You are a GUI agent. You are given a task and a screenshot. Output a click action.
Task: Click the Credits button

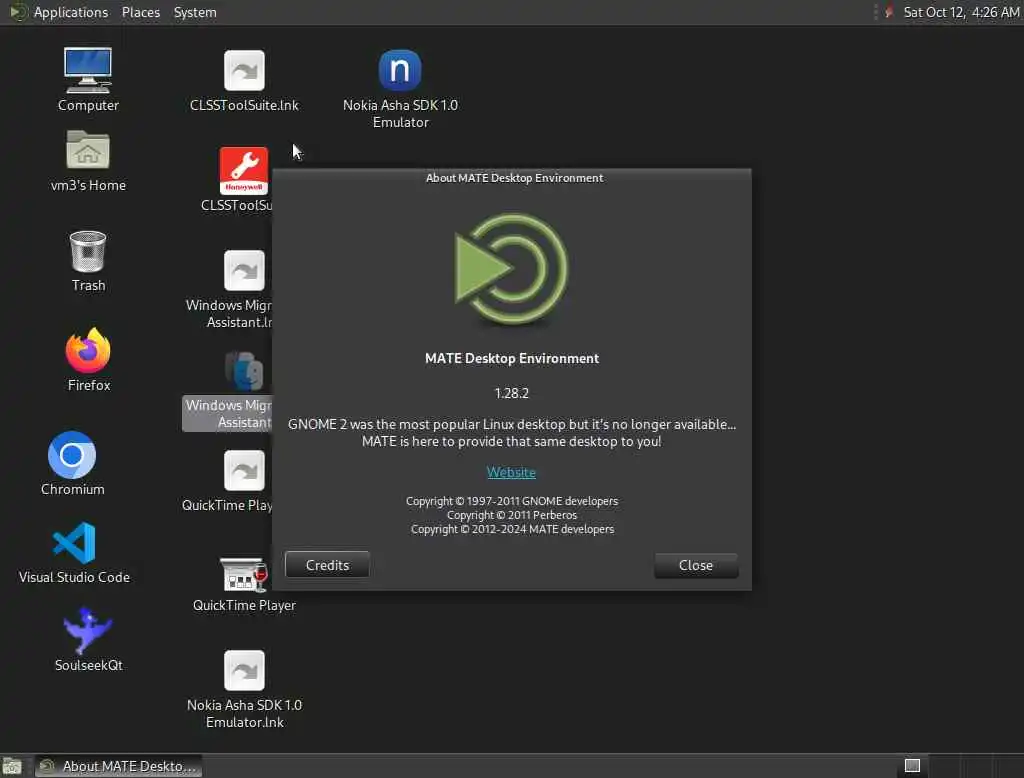coord(327,565)
